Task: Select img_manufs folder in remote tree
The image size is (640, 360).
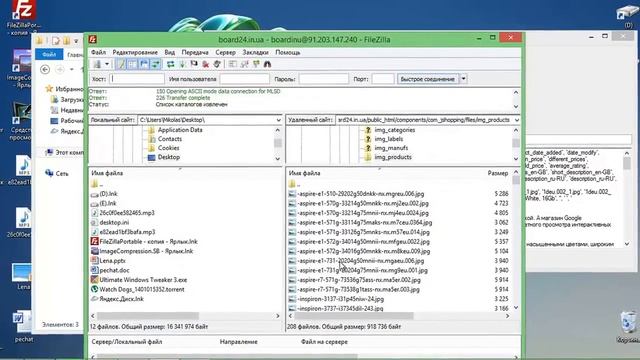Action: click(391, 148)
